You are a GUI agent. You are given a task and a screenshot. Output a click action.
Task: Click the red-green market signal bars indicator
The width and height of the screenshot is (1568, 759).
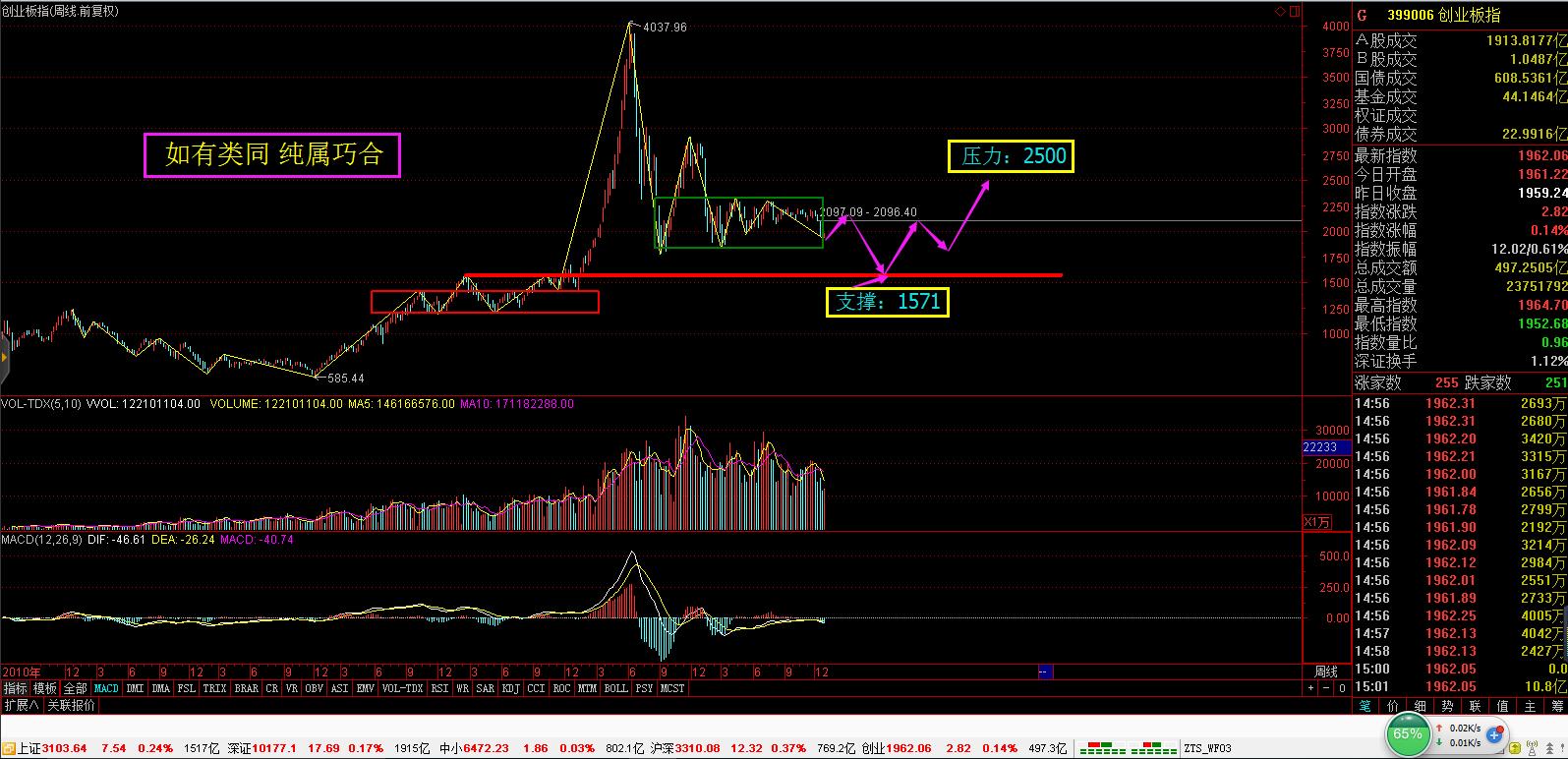pyautogui.click(x=1127, y=749)
